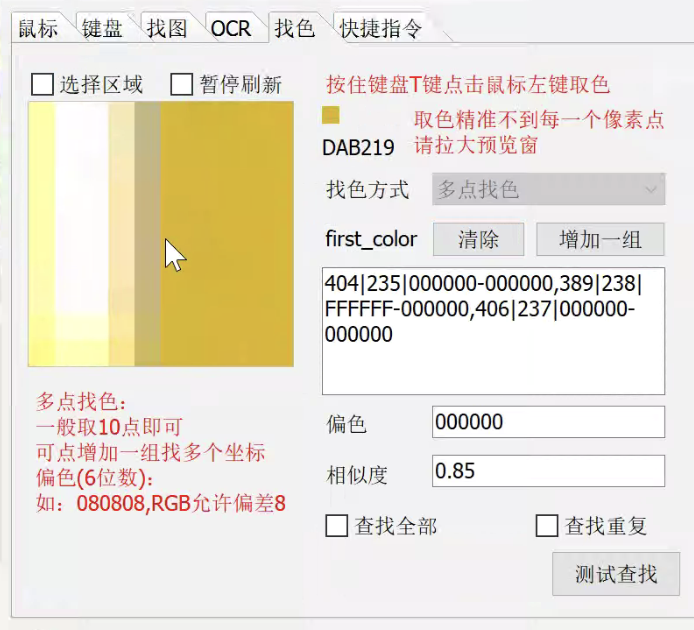Viewport: 694px width, 630px height.
Task: Click the 按住键盘T键点击鼠标左键取色 hint
Action: tap(468, 84)
